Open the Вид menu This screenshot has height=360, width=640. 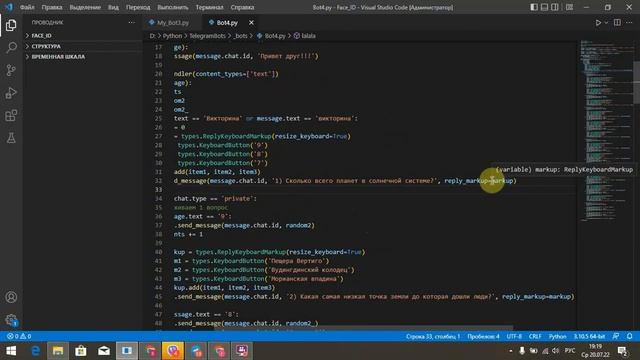tap(113, 7)
